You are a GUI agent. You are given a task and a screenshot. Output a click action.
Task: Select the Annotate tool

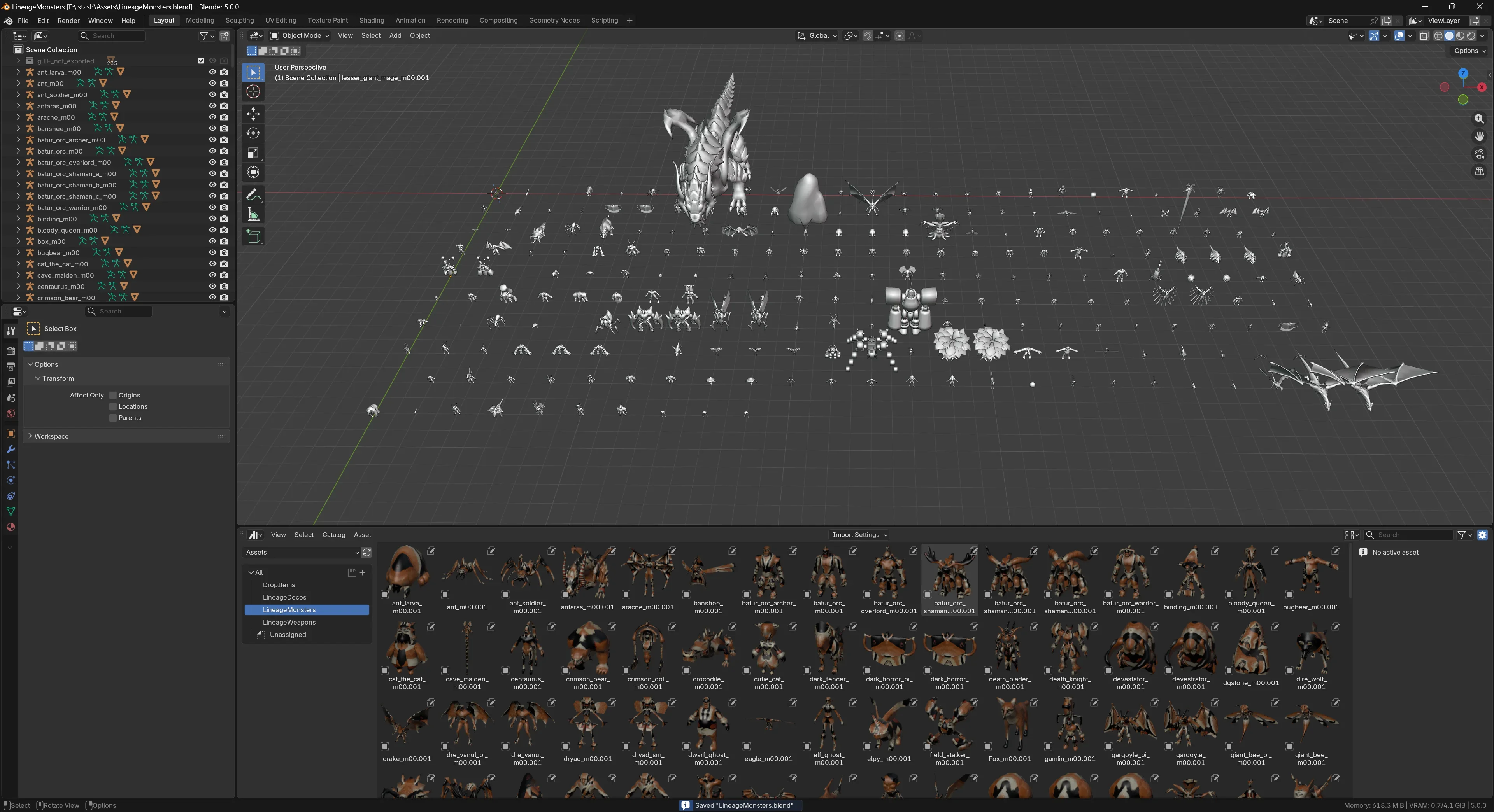253,195
